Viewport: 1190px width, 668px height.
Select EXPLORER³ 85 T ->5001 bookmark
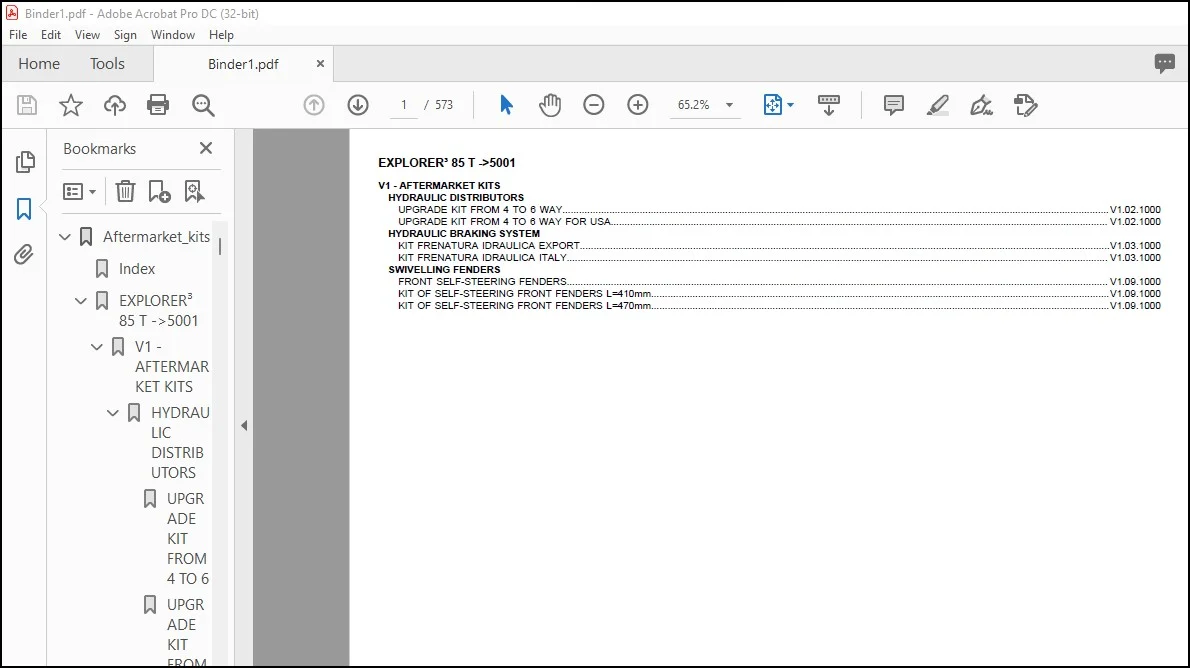159,310
